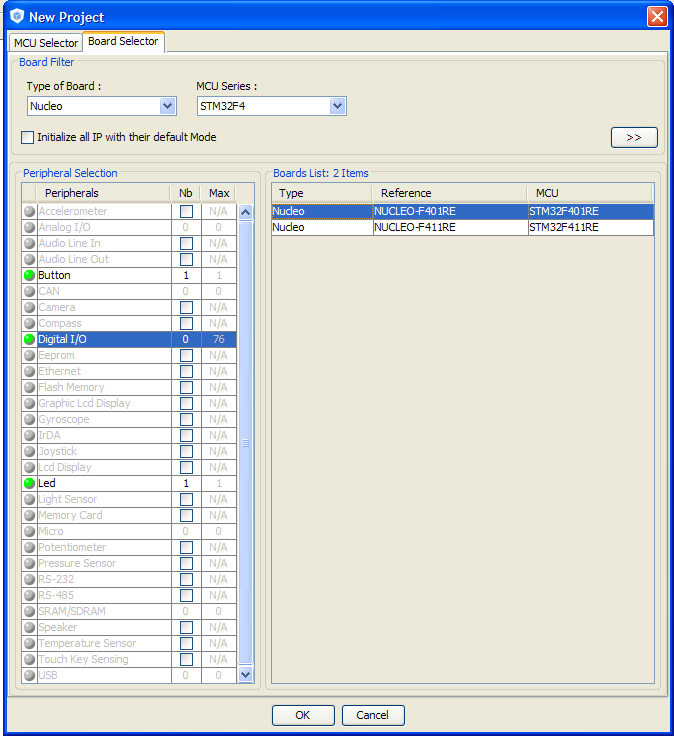Click the gray icon beside Camera
Screen dimensions: 674x738
(29, 307)
